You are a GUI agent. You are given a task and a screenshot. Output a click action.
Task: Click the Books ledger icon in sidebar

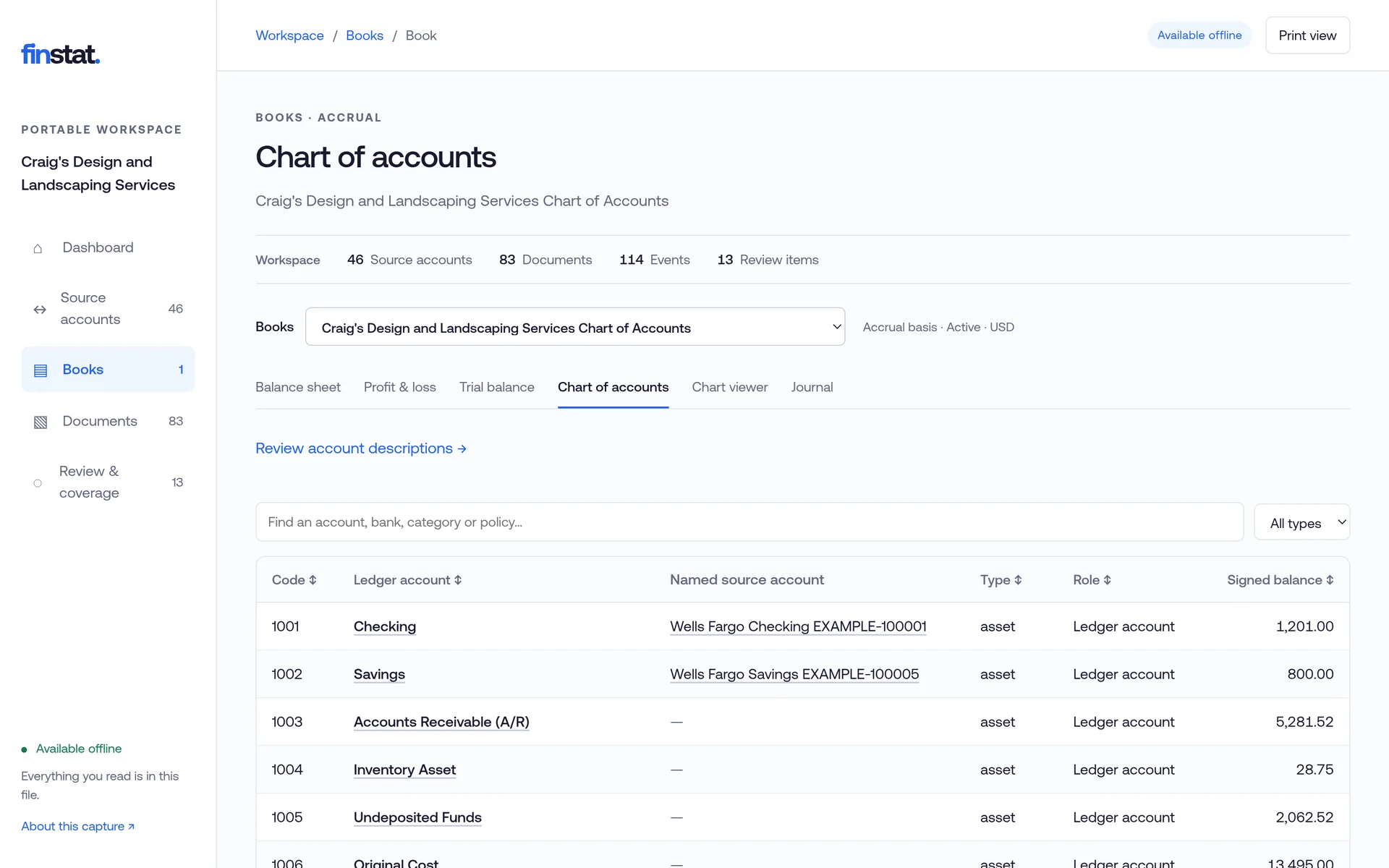coord(41,370)
